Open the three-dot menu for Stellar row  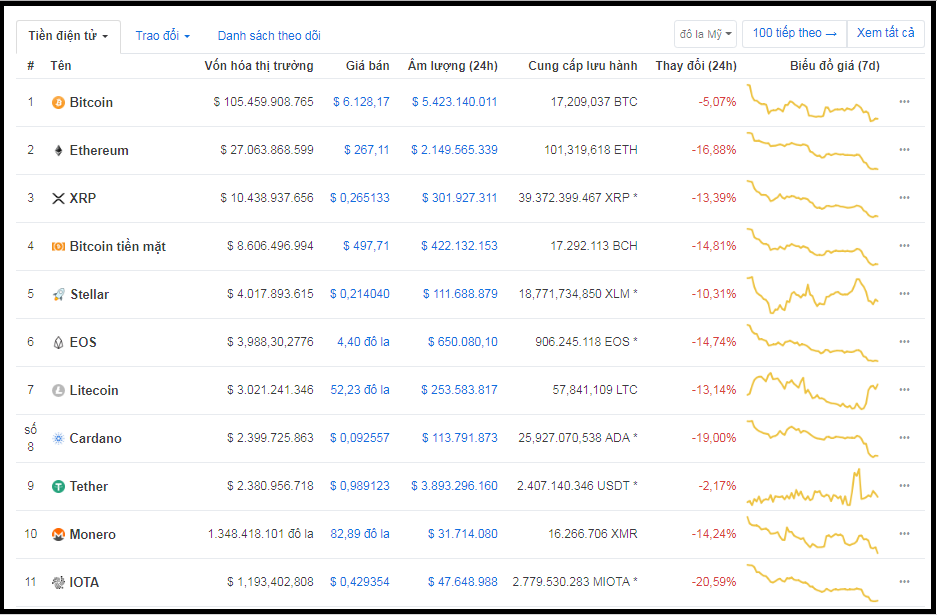[904, 293]
